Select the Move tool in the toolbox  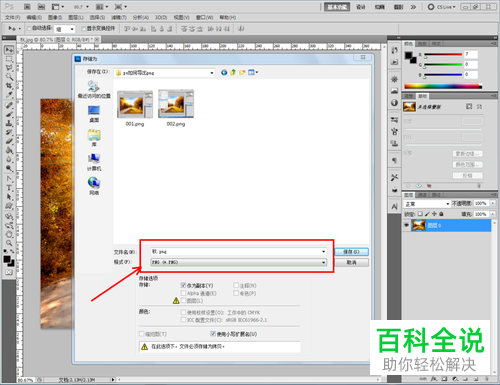pos(9,50)
